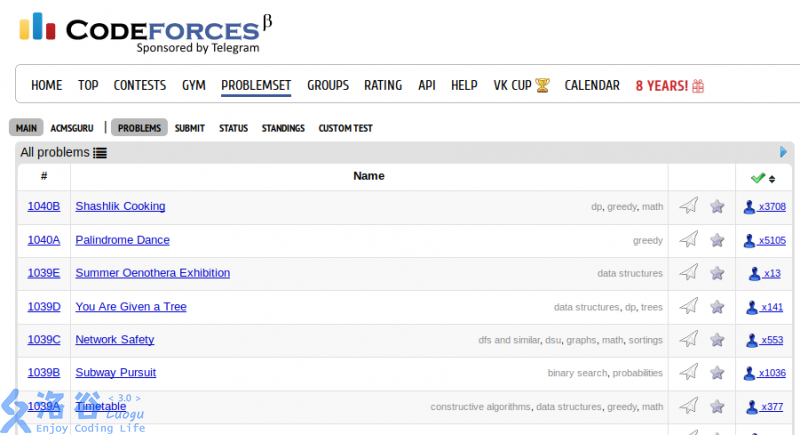Click submit paper-plane icon for Shashlik Cooking
The image size is (800, 435).
click(x=688, y=206)
